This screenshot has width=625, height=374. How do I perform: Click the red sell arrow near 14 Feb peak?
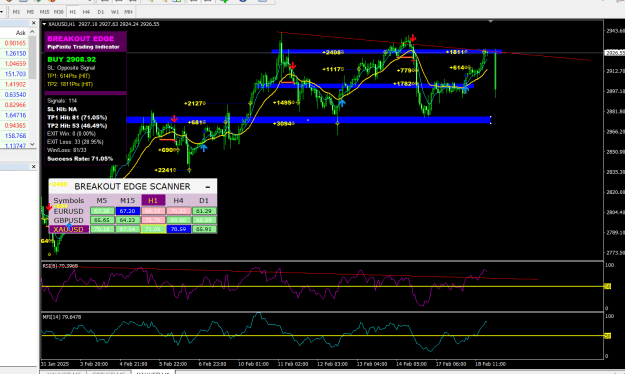(413, 38)
